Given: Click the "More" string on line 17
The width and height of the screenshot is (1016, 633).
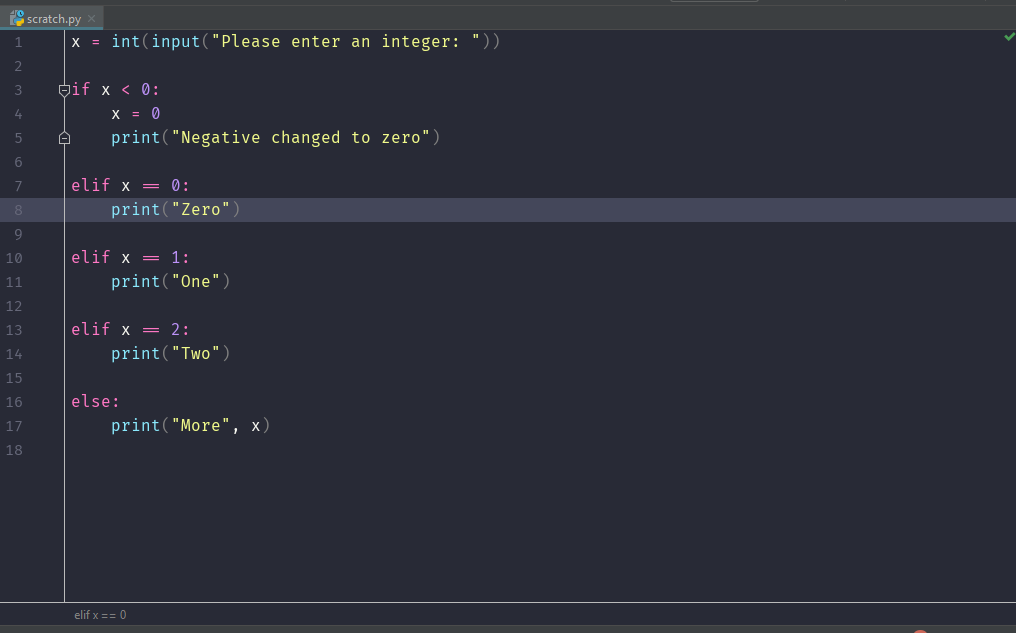Looking at the screenshot, I should pyautogui.click(x=201, y=425).
